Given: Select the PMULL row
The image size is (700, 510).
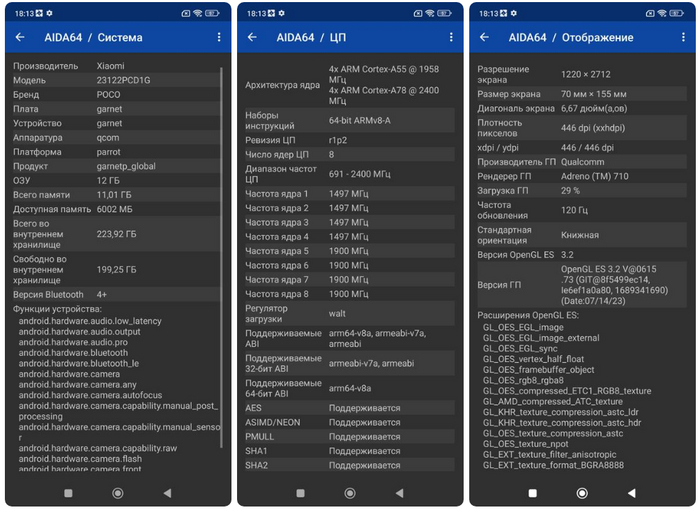Looking at the screenshot, I should [350, 437].
